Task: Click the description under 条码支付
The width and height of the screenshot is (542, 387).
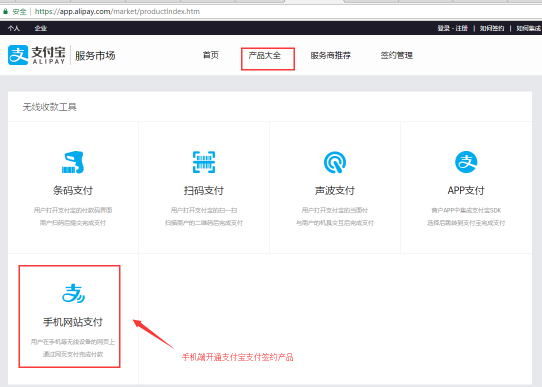Action: [73, 217]
